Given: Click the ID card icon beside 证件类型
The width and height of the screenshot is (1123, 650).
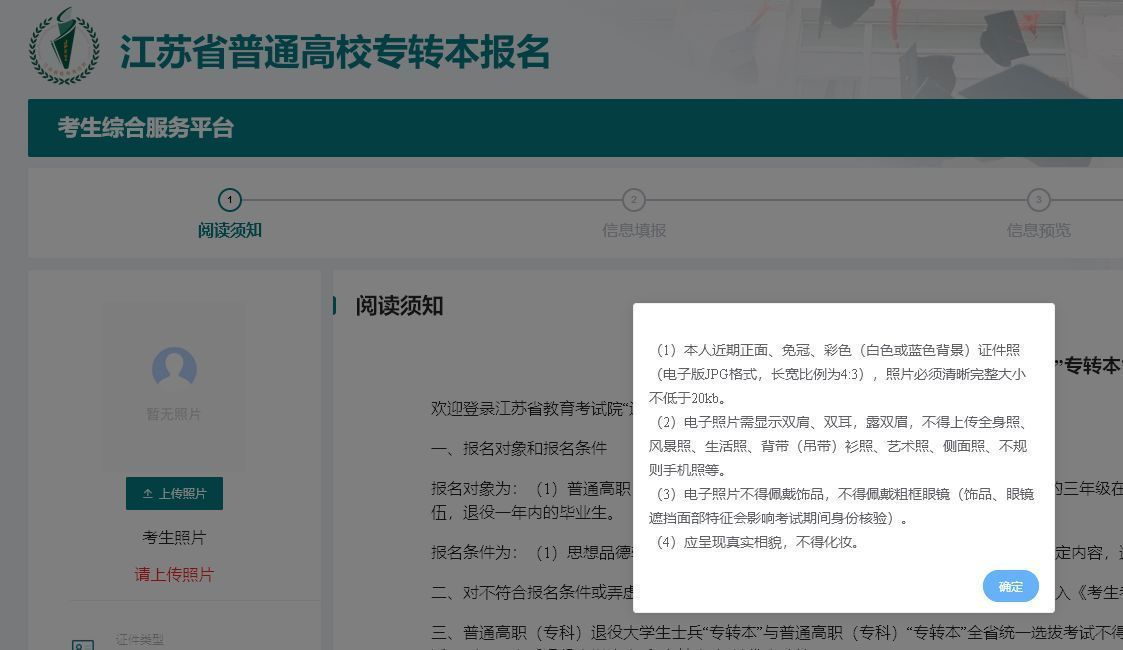Looking at the screenshot, I should pyautogui.click(x=83, y=645).
